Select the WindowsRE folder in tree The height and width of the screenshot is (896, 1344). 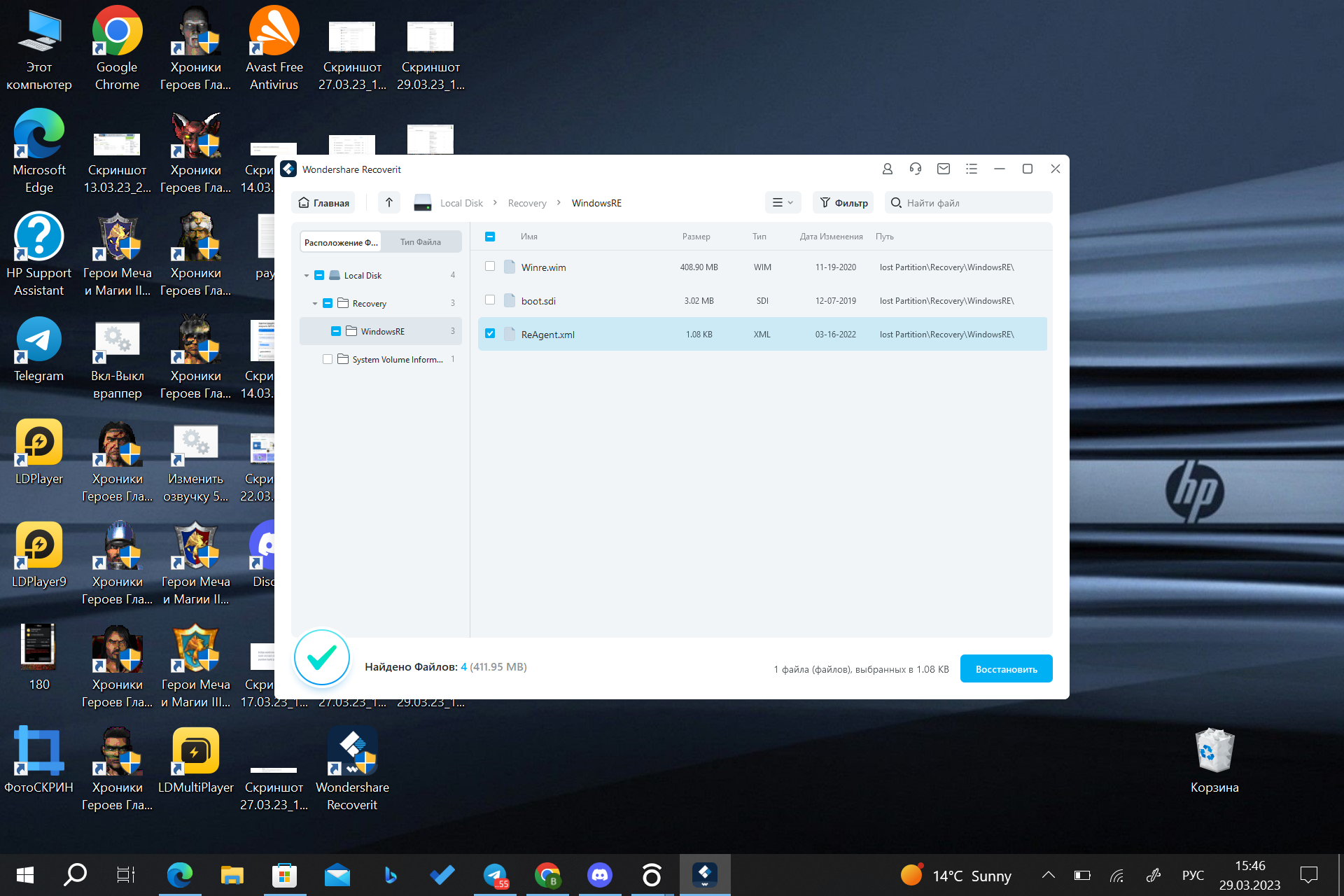(381, 331)
